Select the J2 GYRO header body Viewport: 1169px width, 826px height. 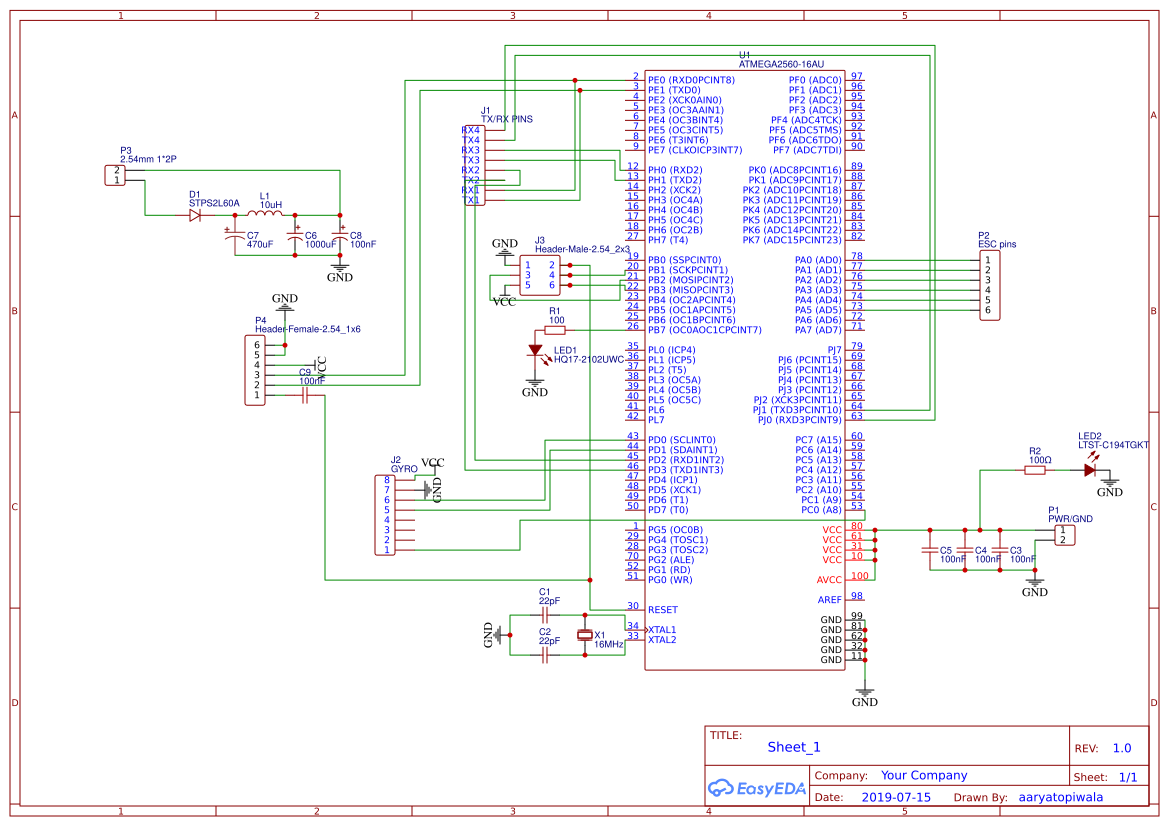pos(385,515)
